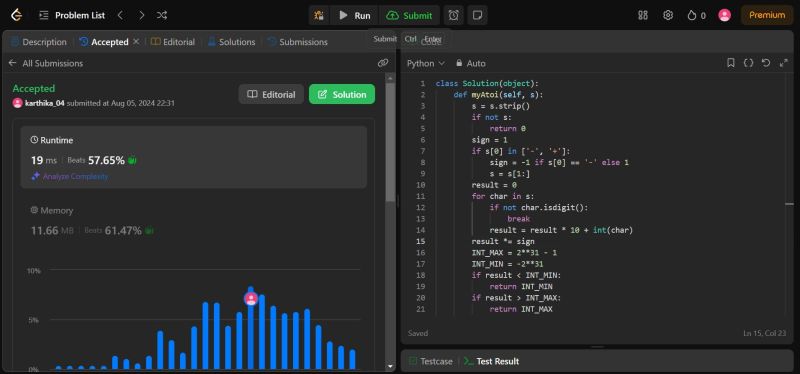
Task: Open the settings gear icon
Action: pos(668,15)
